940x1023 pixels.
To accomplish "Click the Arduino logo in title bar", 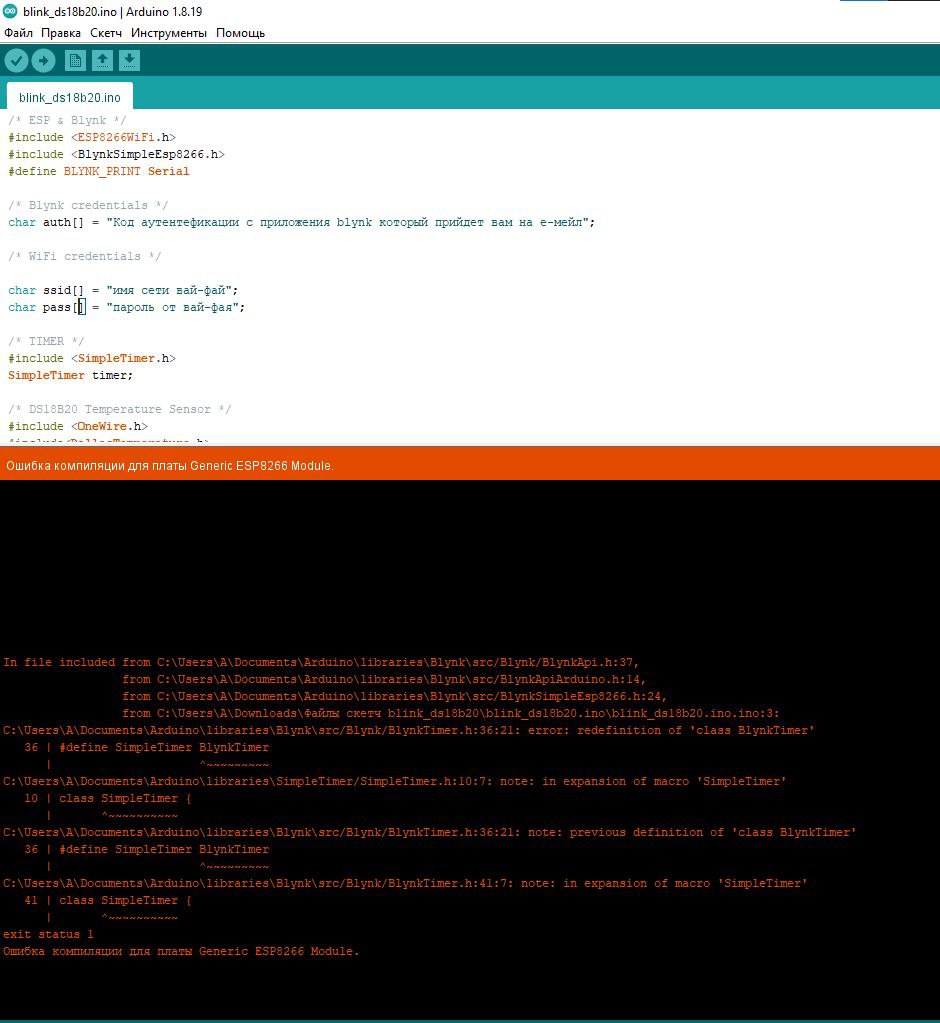I will click(10, 11).
